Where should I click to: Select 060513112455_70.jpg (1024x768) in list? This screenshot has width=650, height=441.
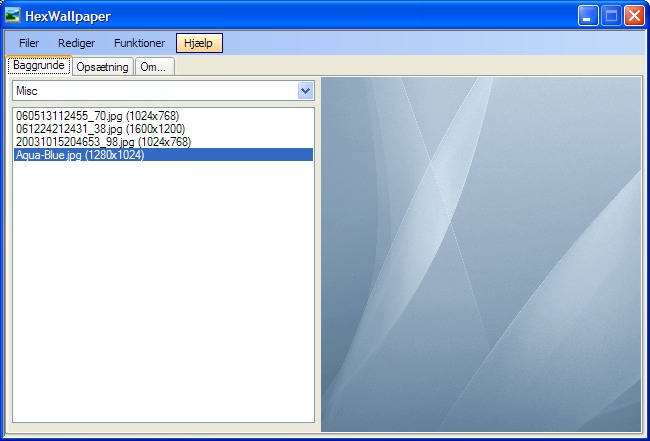click(x=163, y=116)
